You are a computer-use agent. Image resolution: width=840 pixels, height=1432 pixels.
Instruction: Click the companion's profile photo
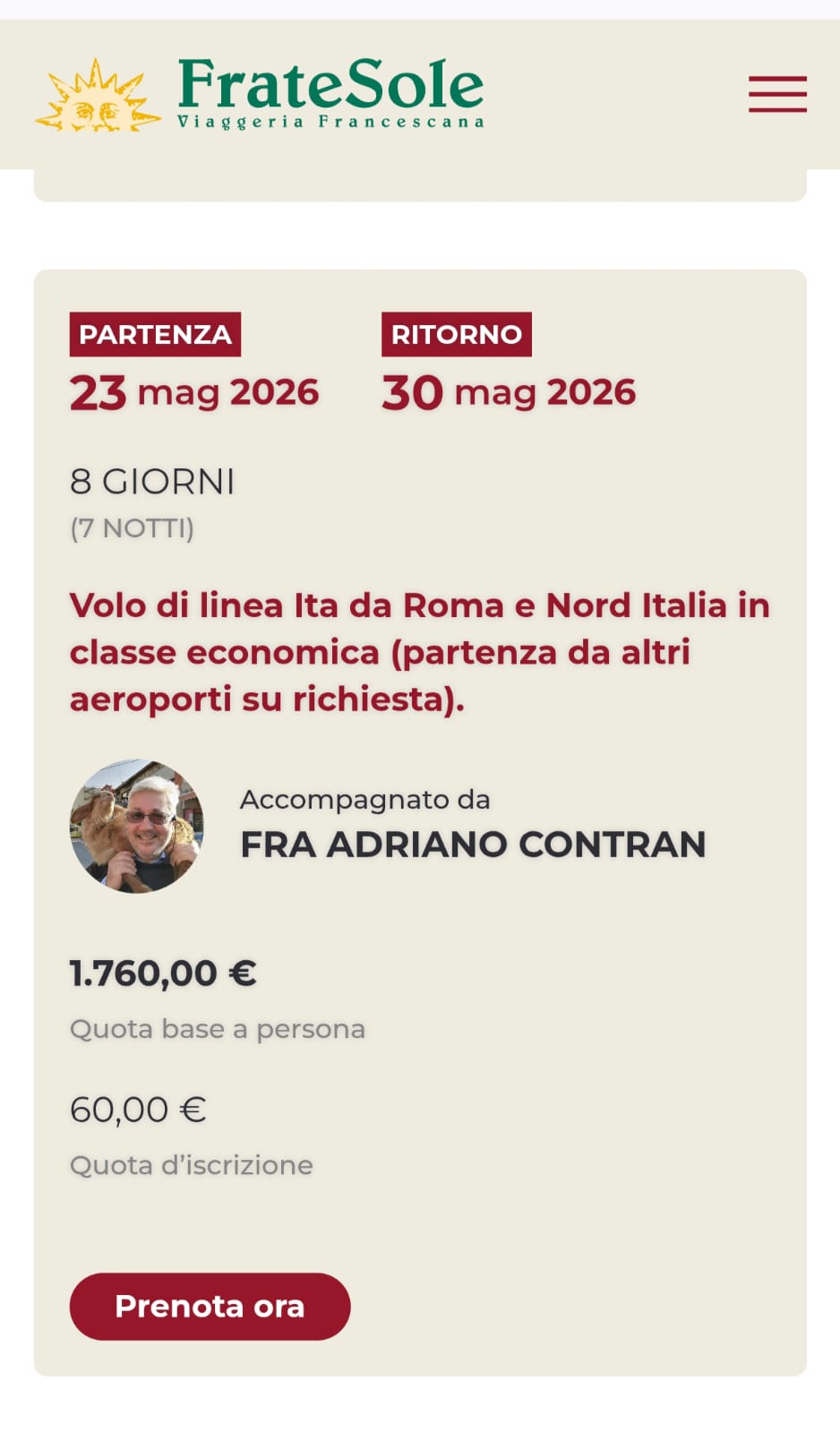click(137, 826)
